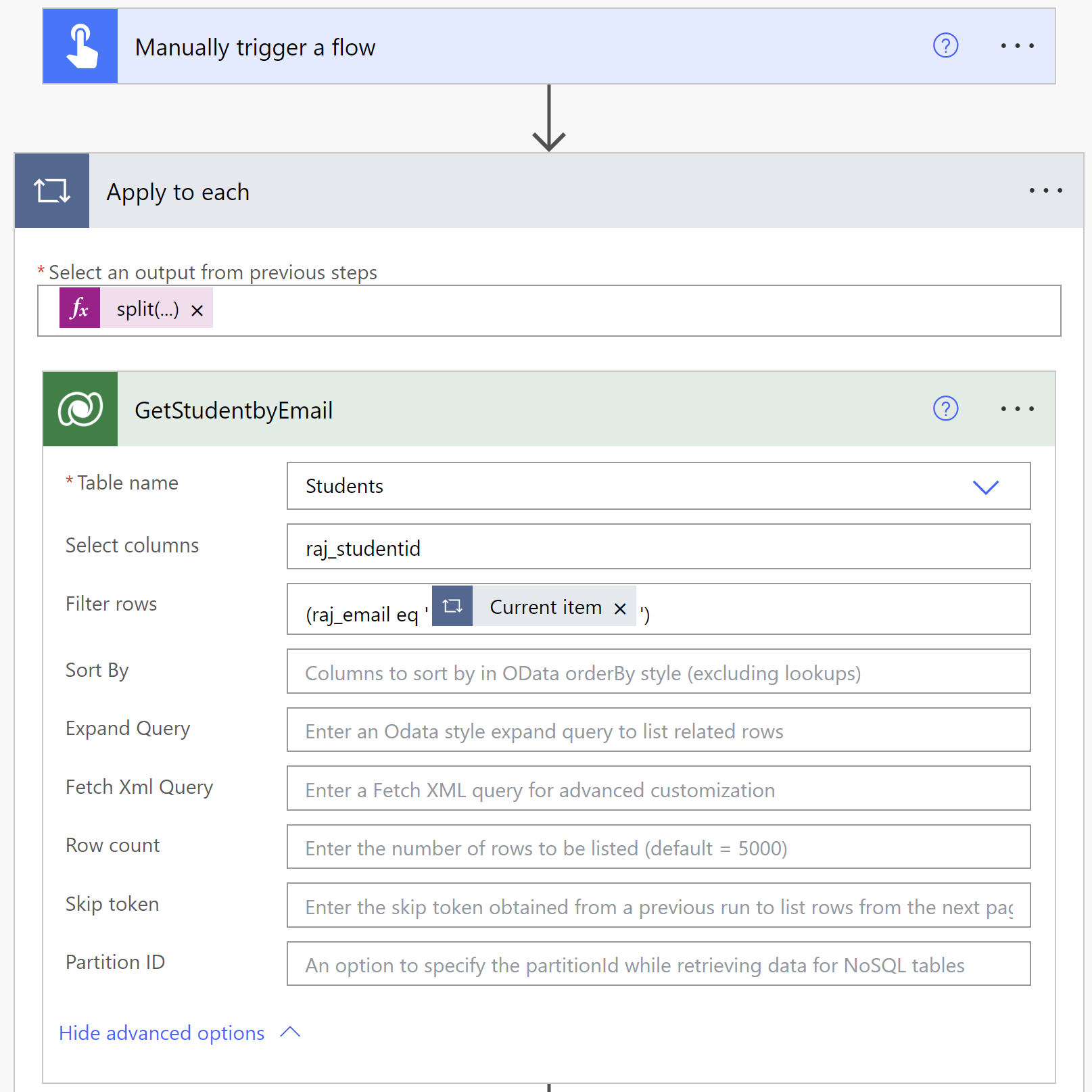Image resolution: width=1092 pixels, height=1092 pixels.
Task: Remove the split(...) expression token
Action: coord(197,310)
